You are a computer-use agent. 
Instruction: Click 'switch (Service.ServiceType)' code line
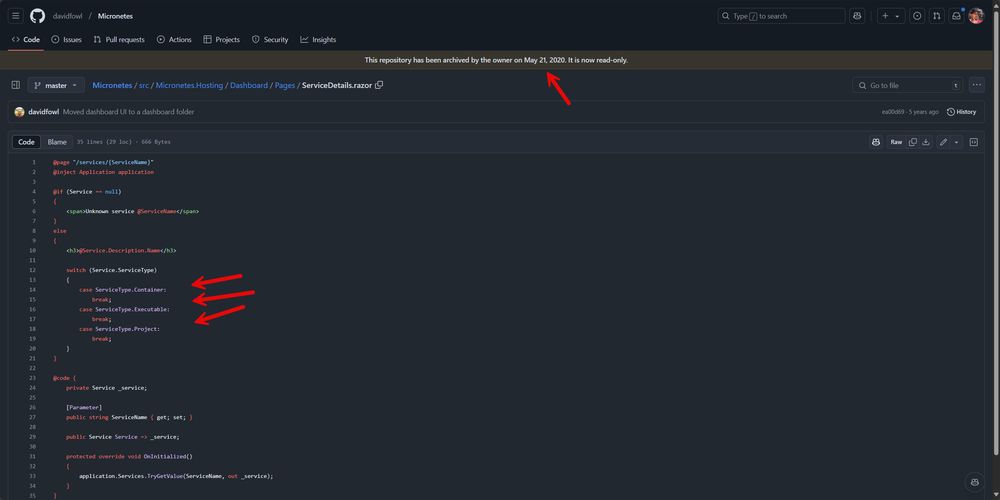111,270
